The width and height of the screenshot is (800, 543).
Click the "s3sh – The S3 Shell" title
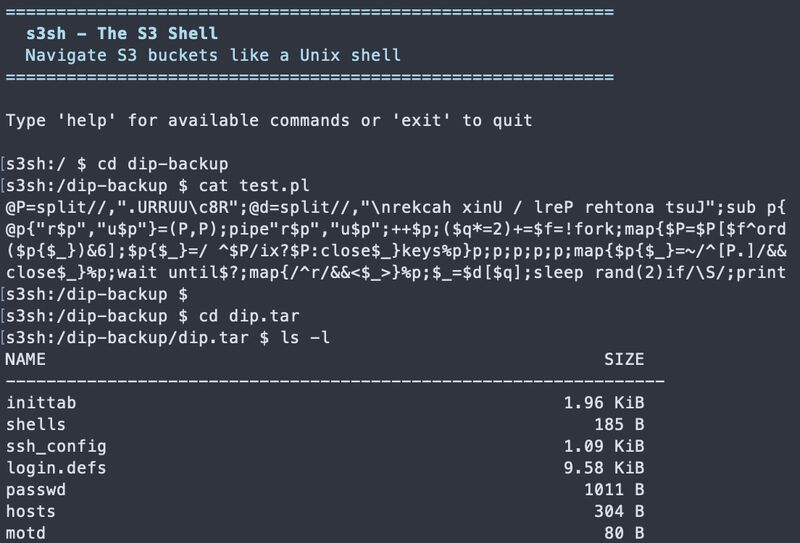click(122, 33)
